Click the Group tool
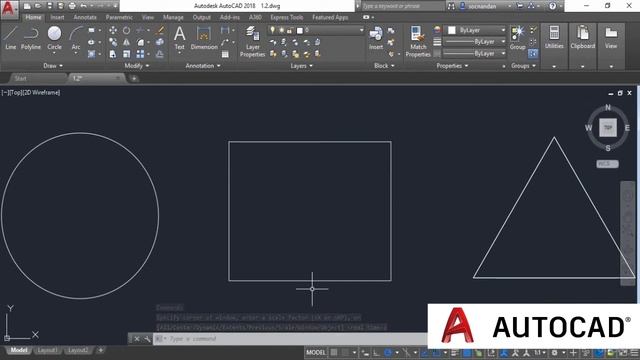 518,38
